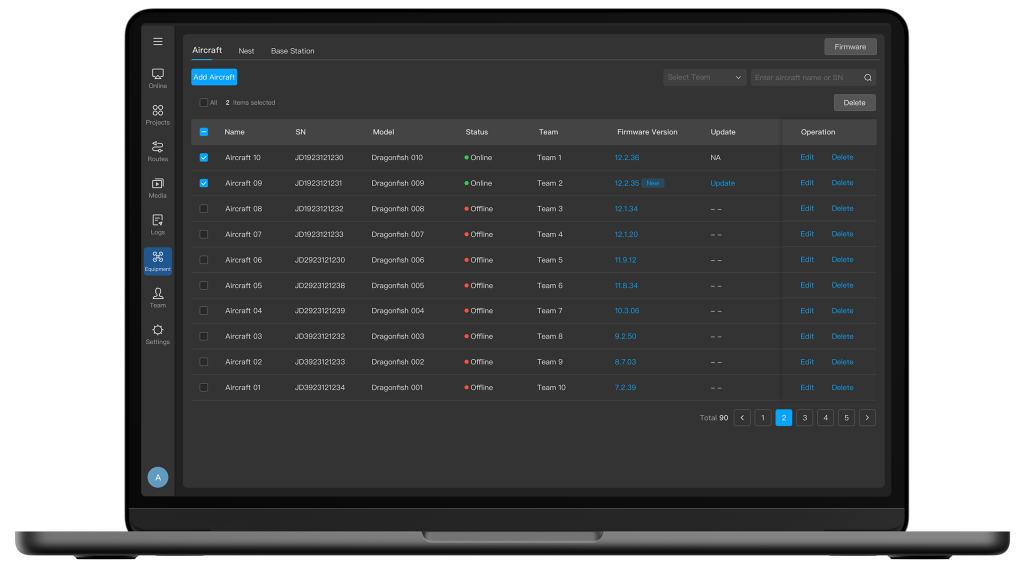Click the search magnifier icon
The height and width of the screenshot is (568, 1024).
[x=867, y=78]
